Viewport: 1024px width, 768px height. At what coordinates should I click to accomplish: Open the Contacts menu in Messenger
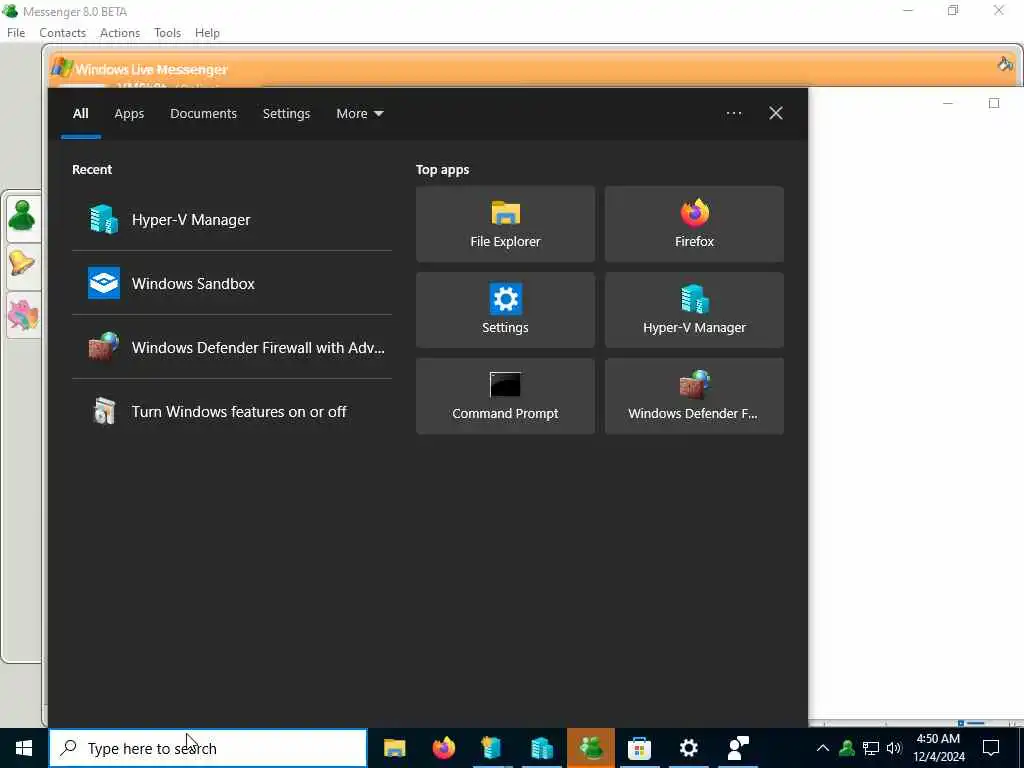point(62,33)
